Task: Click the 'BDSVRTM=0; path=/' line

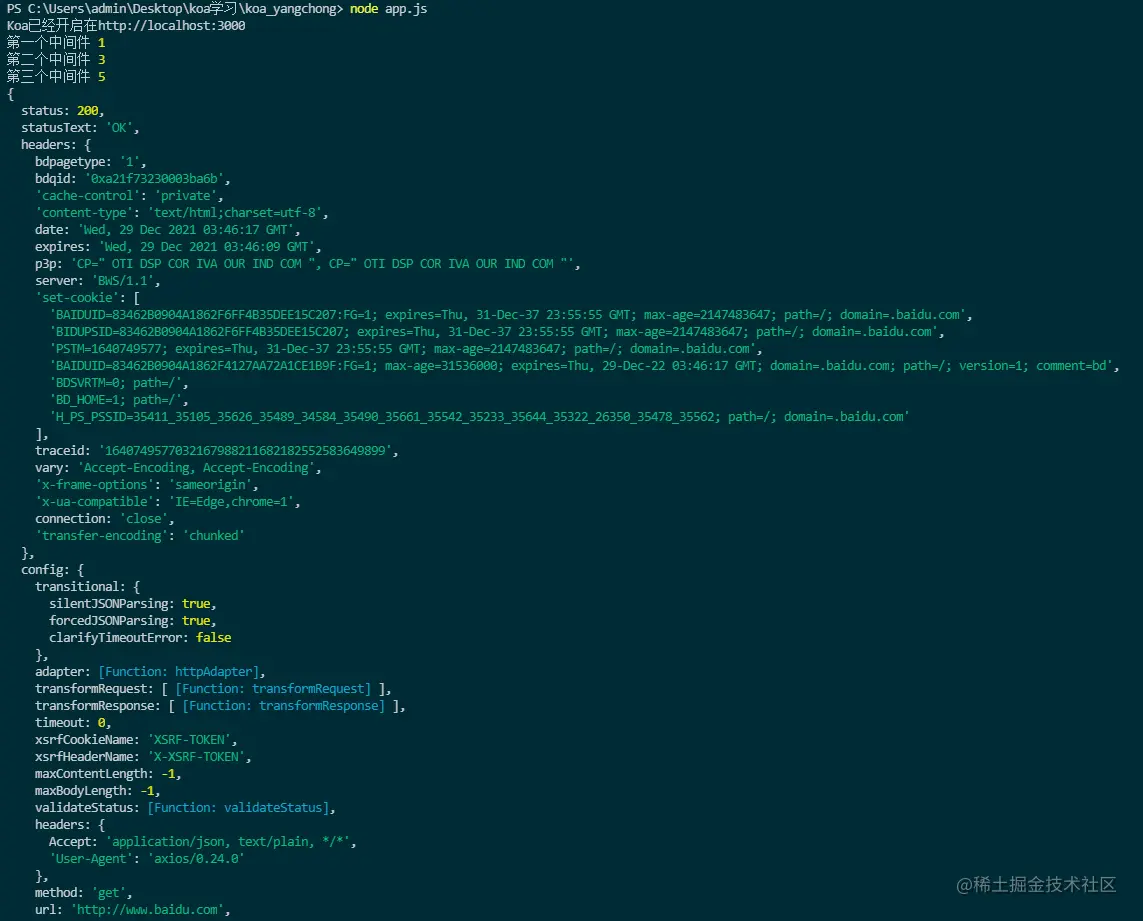Action: point(119,383)
